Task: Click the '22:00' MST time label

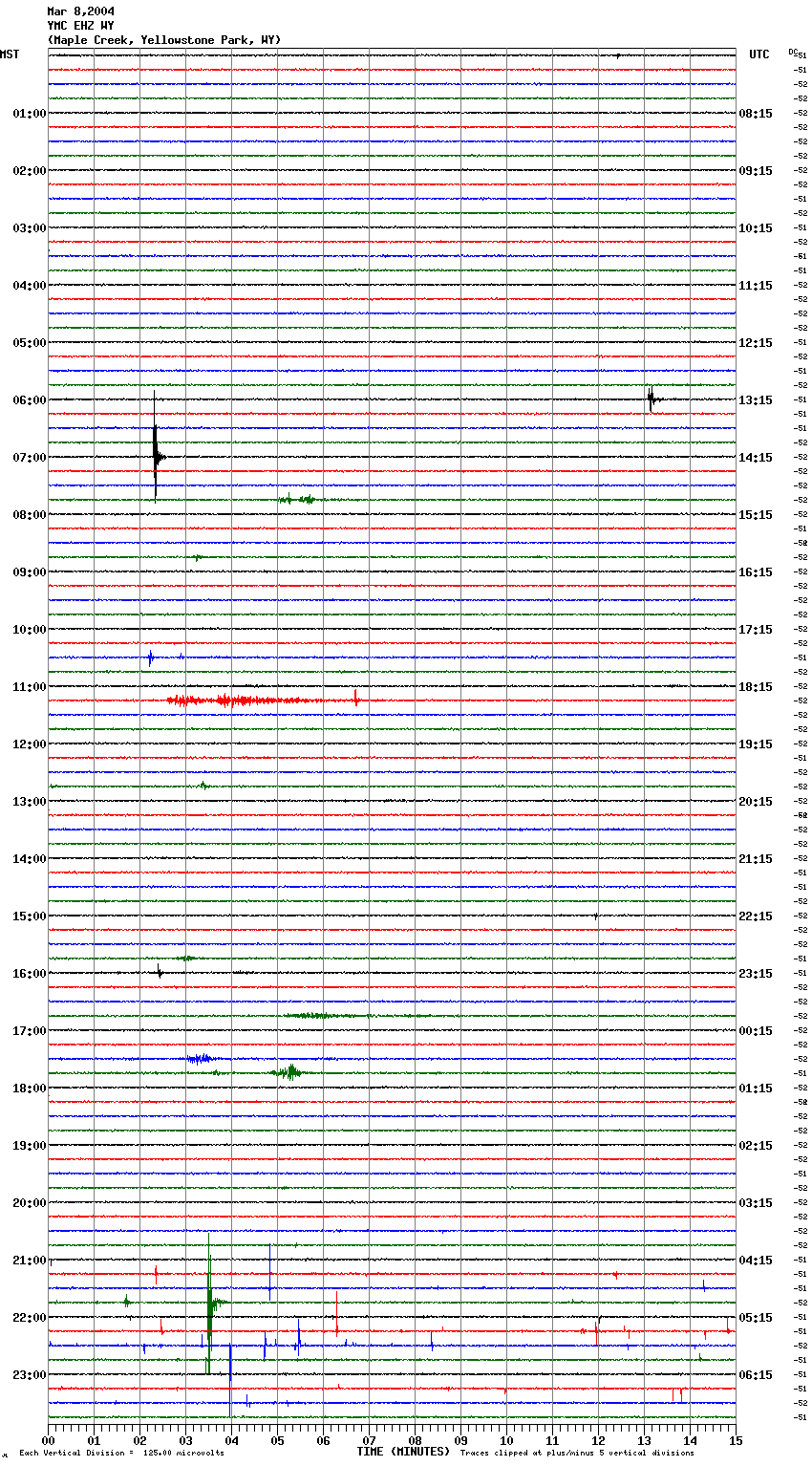Action: pos(30,1318)
